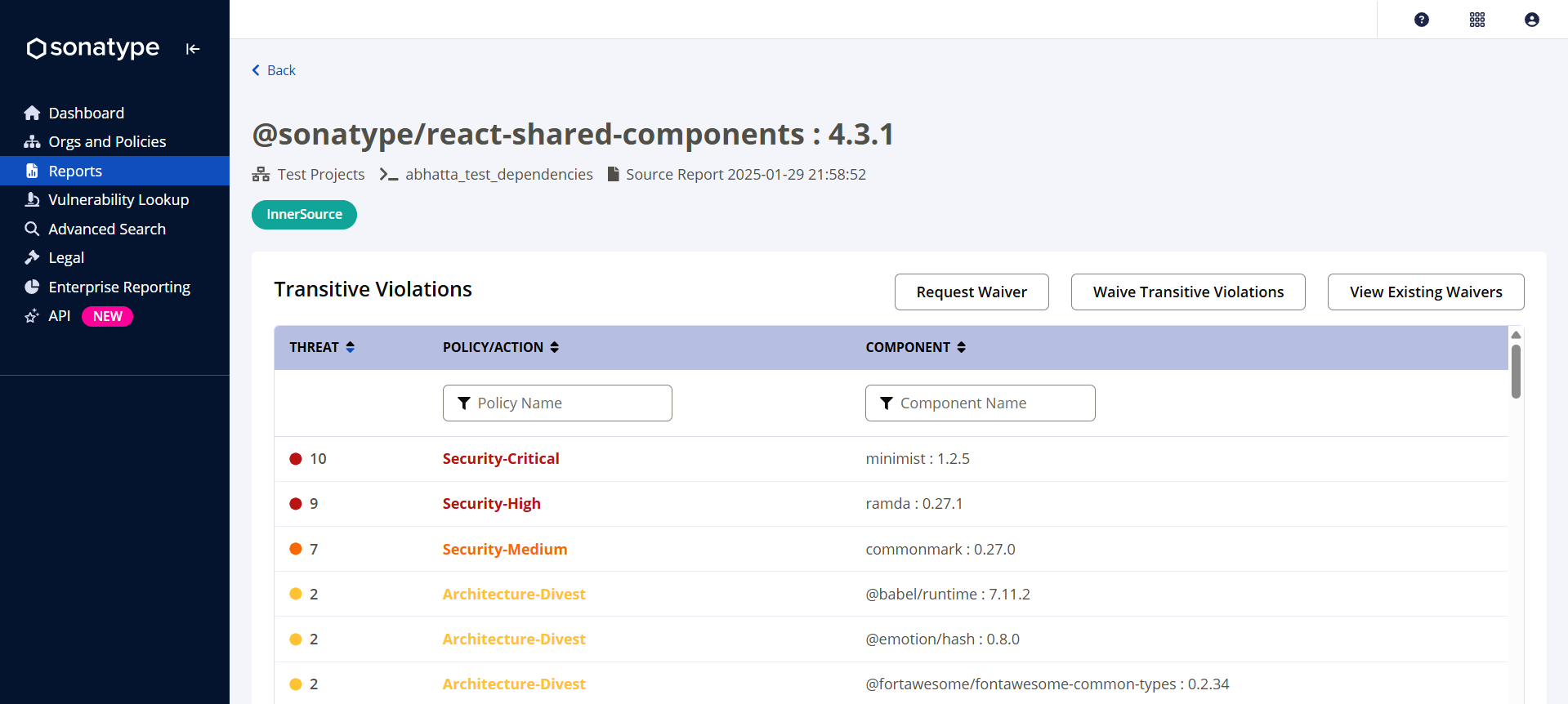1568x704 pixels.
Task: Select the Security-Critical violation row
Action: coord(891,459)
